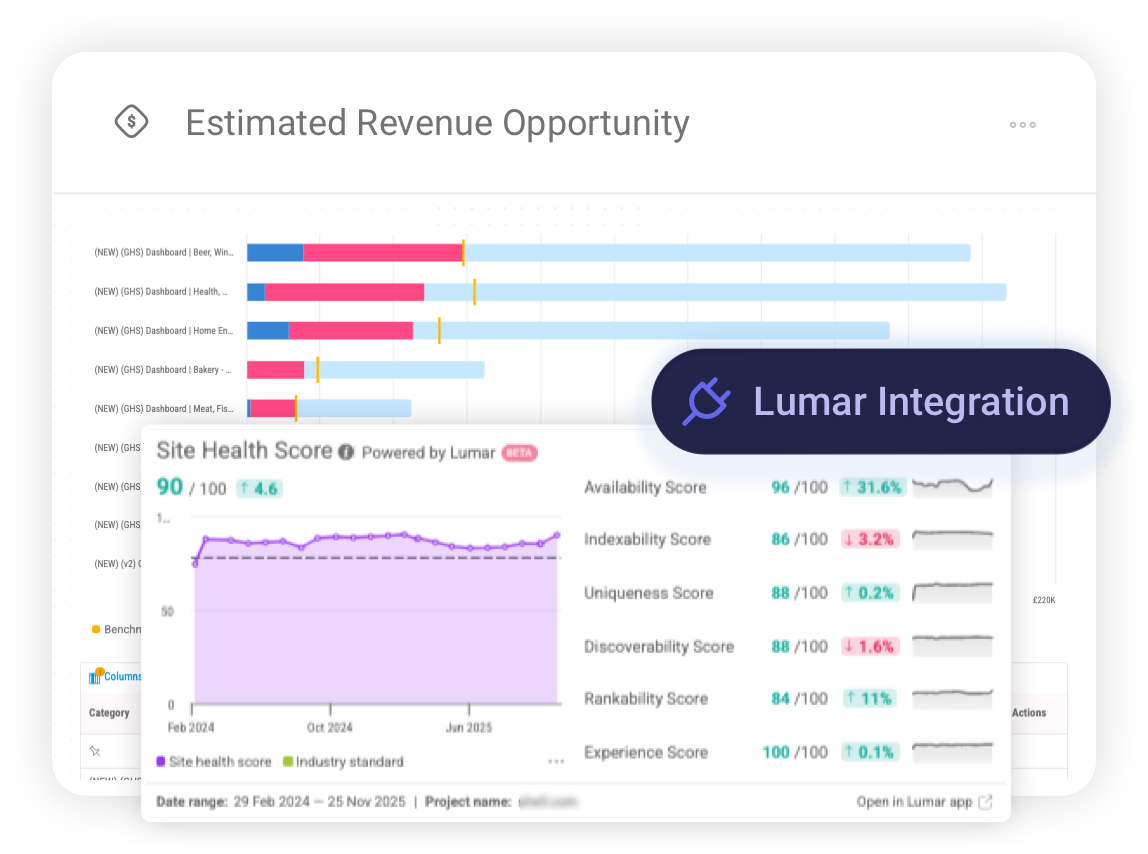Click the BETA badge next to Powered by Lumar

coord(519,452)
